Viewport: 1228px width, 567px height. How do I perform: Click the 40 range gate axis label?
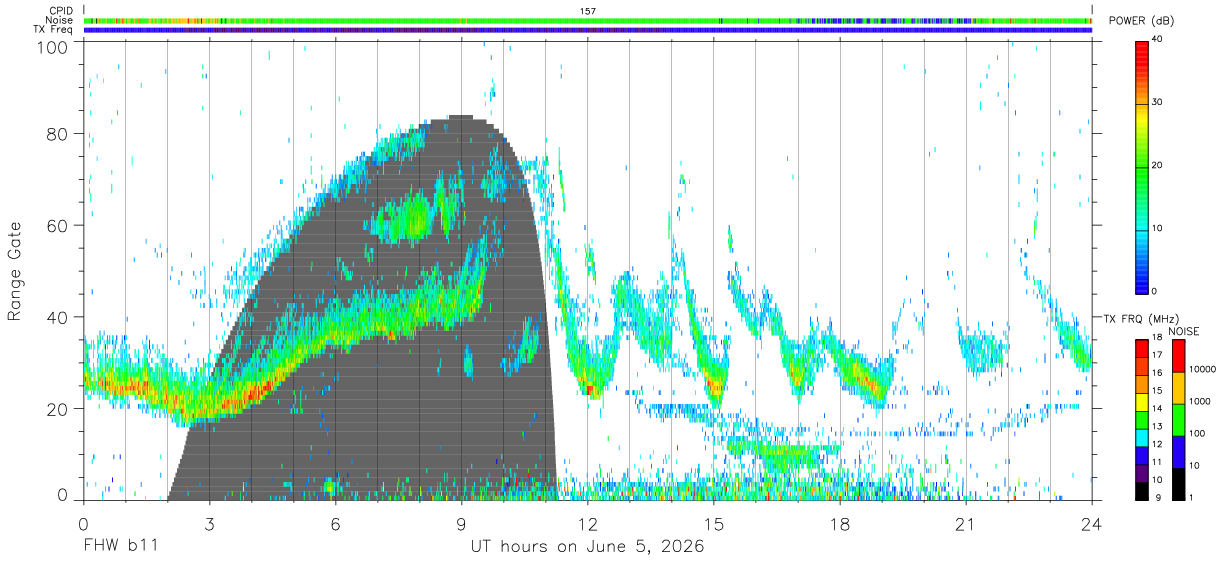pyautogui.click(x=58, y=318)
